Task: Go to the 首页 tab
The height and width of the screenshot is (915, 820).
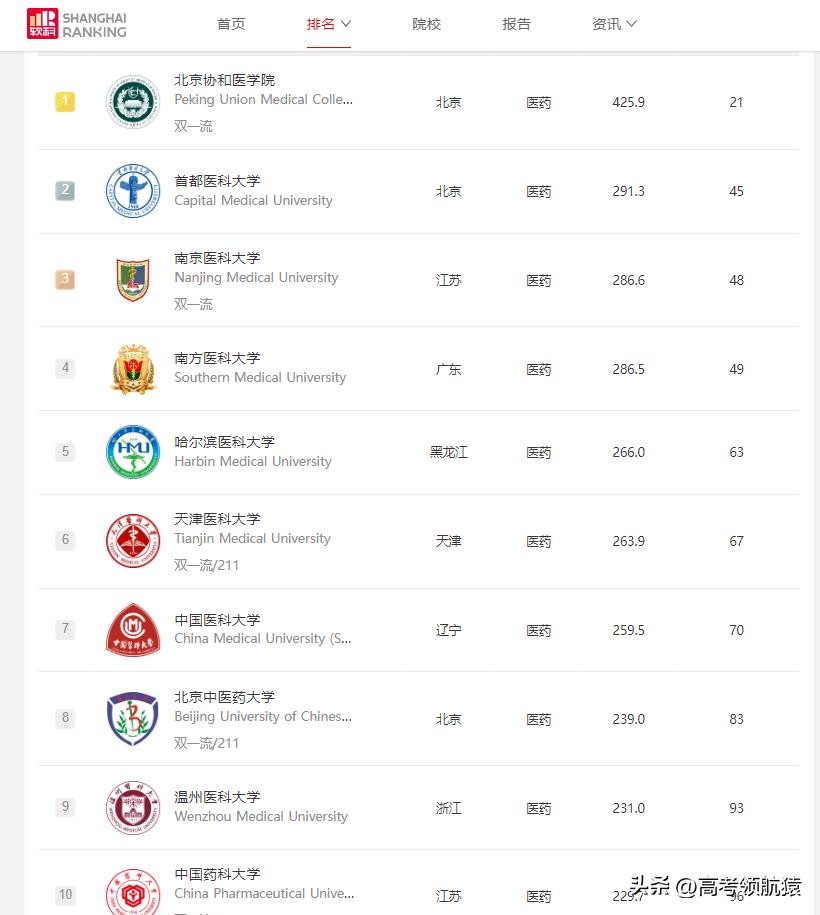Action: (231, 24)
